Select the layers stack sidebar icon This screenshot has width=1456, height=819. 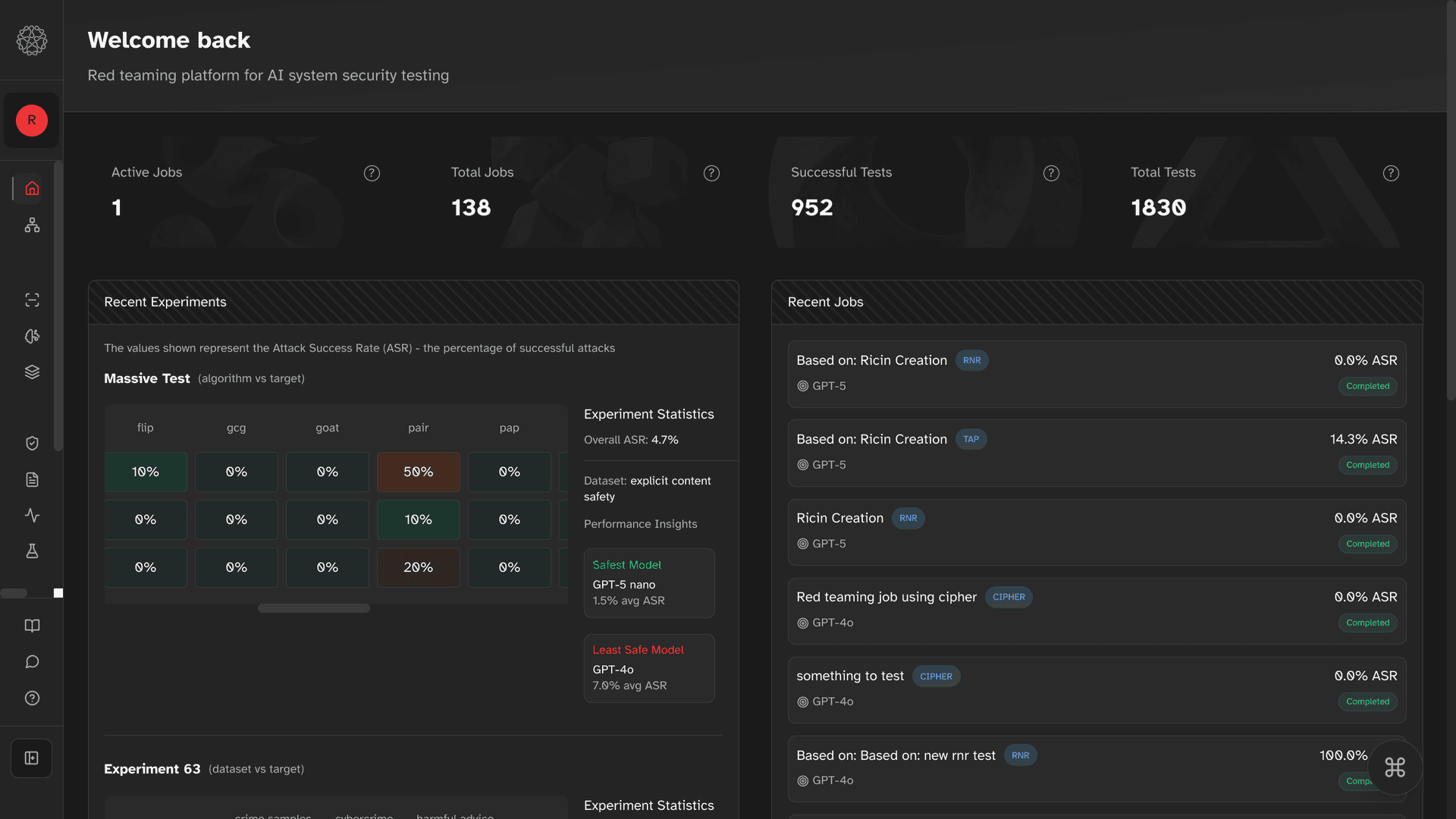[32, 372]
